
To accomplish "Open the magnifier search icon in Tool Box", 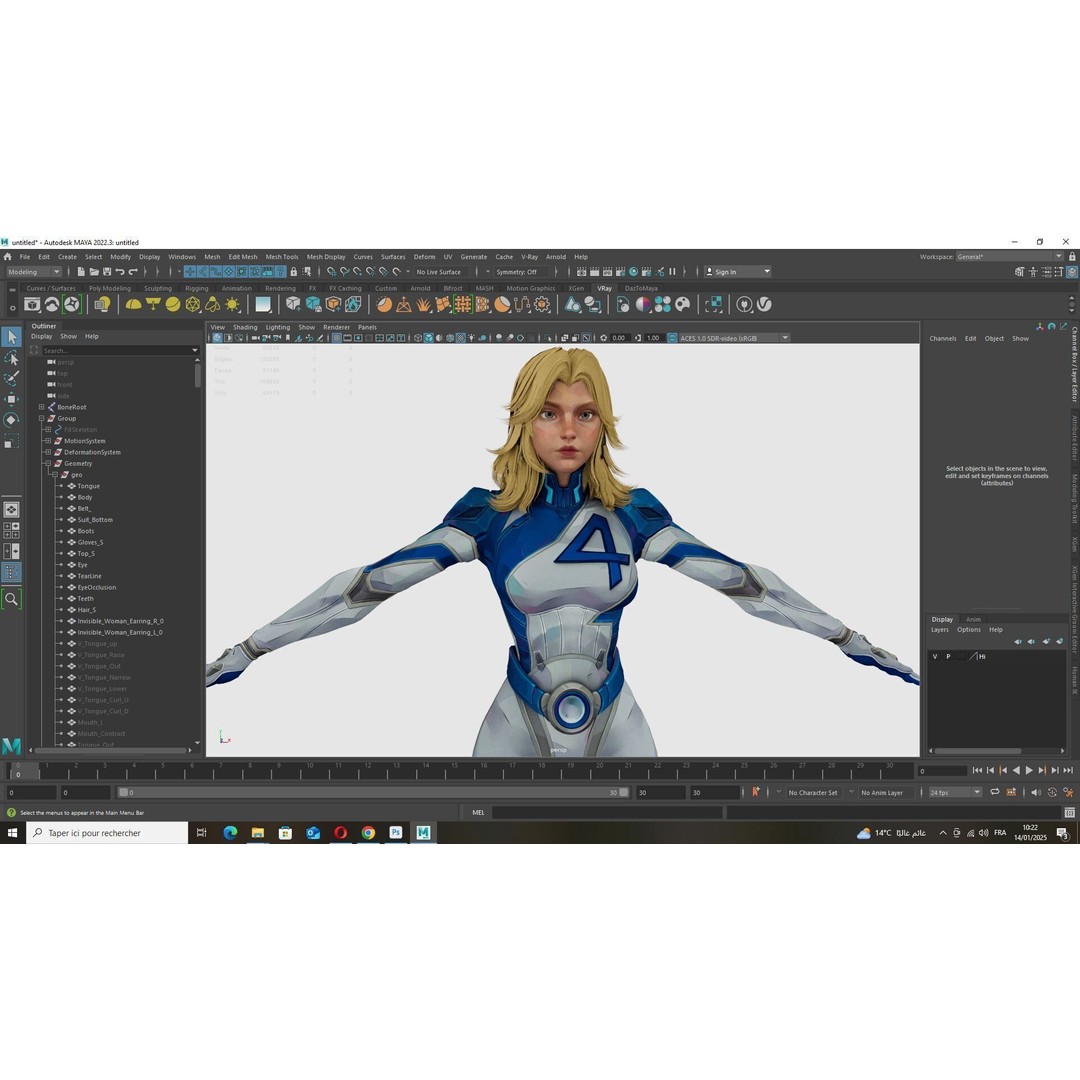I will [12, 599].
